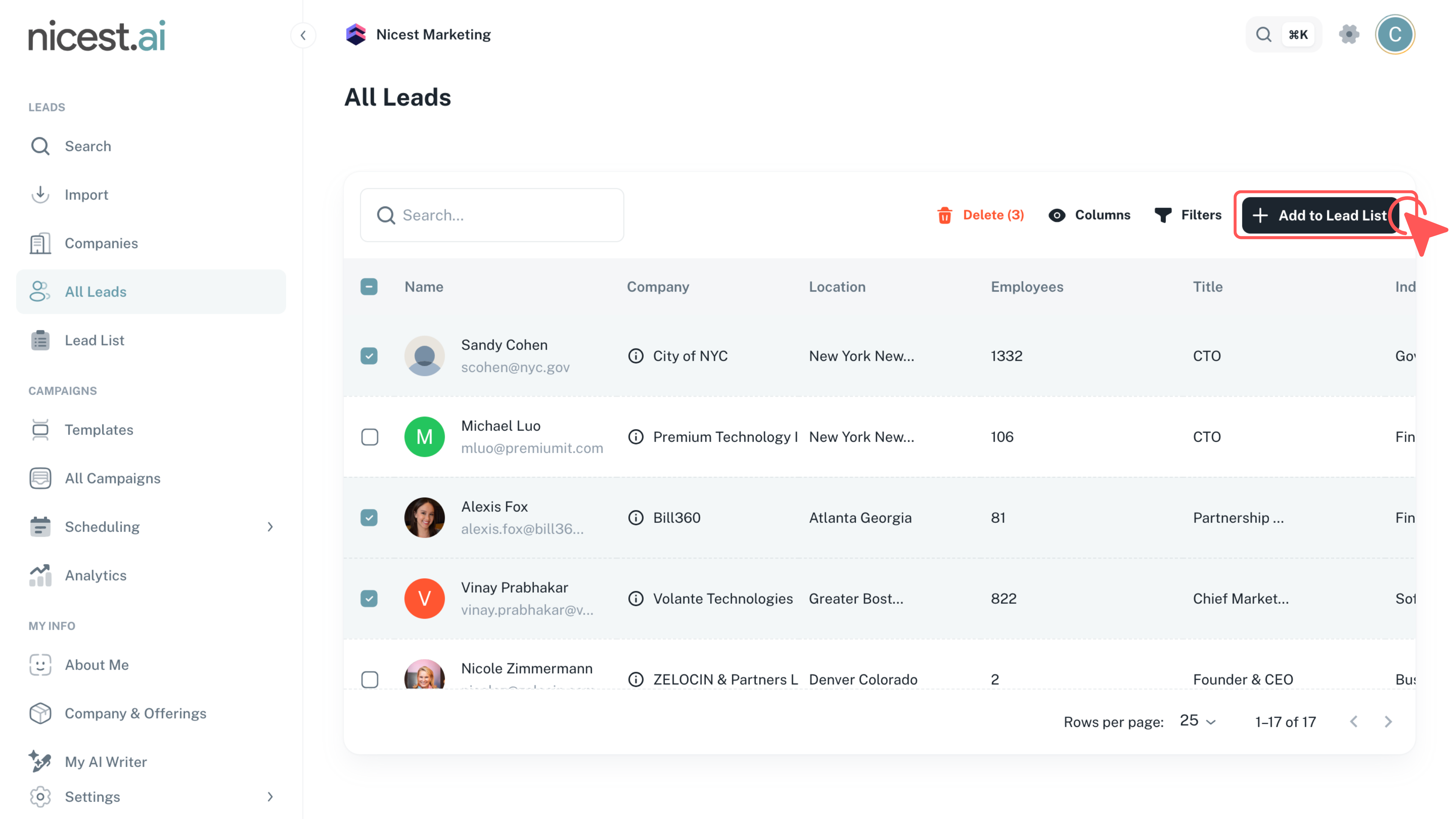Click into the leads Search... input field
Viewport: 1456px width, 819px height.
point(492,215)
